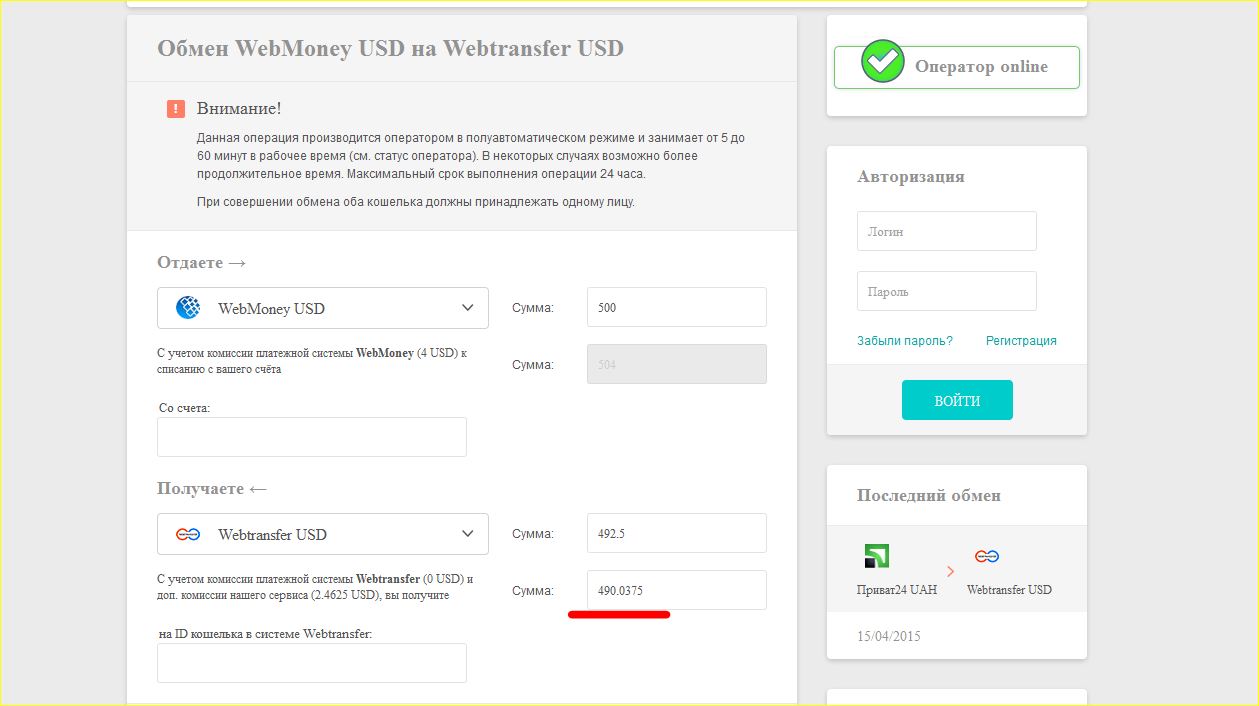
Task: Click the Со счета account input field
Action: click(x=312, y=437)
